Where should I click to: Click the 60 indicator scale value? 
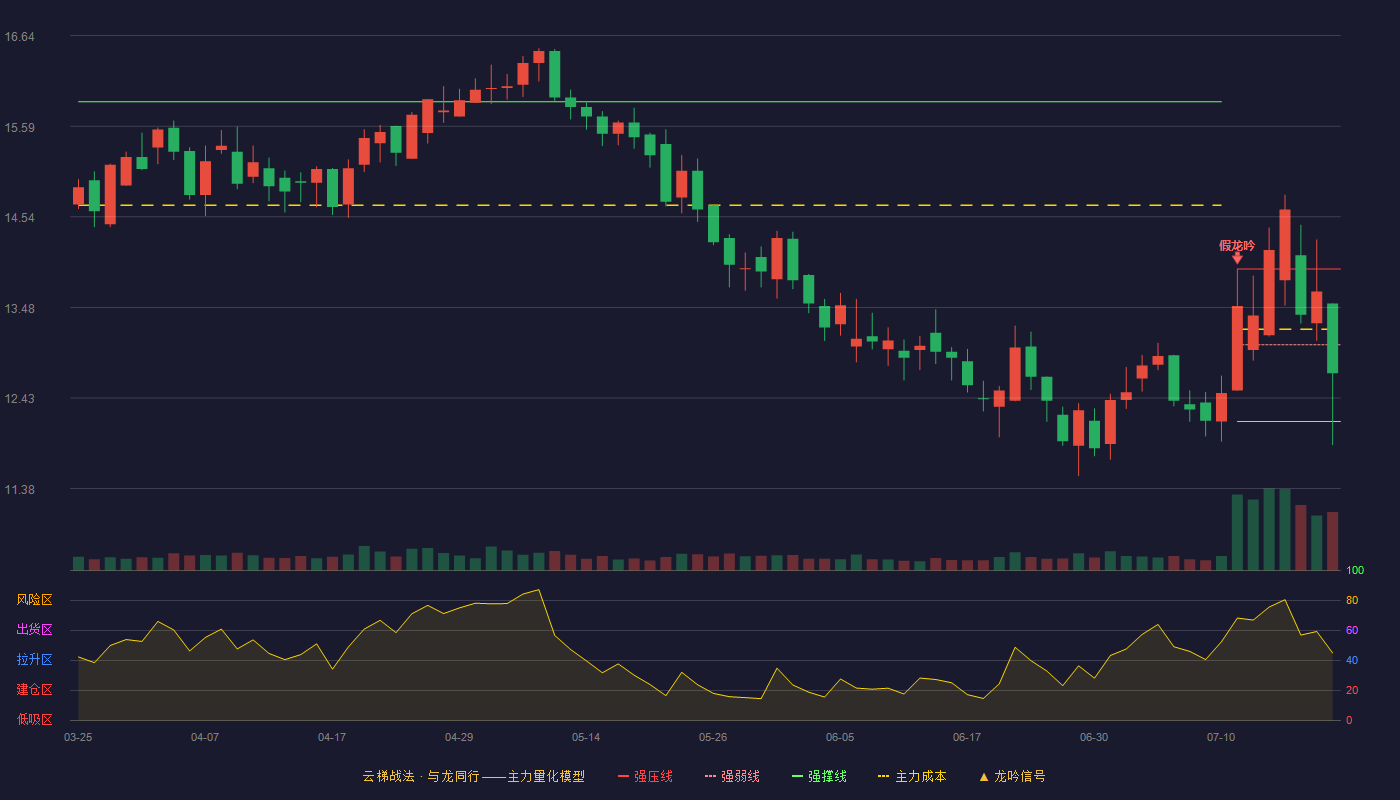pyautogui.click(x=1352, y=630)
